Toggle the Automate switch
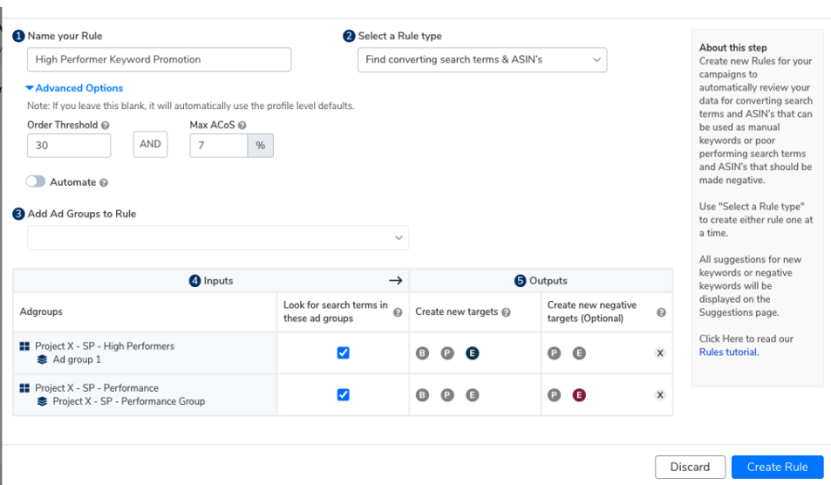831x485 pixels. click(36, 182)
